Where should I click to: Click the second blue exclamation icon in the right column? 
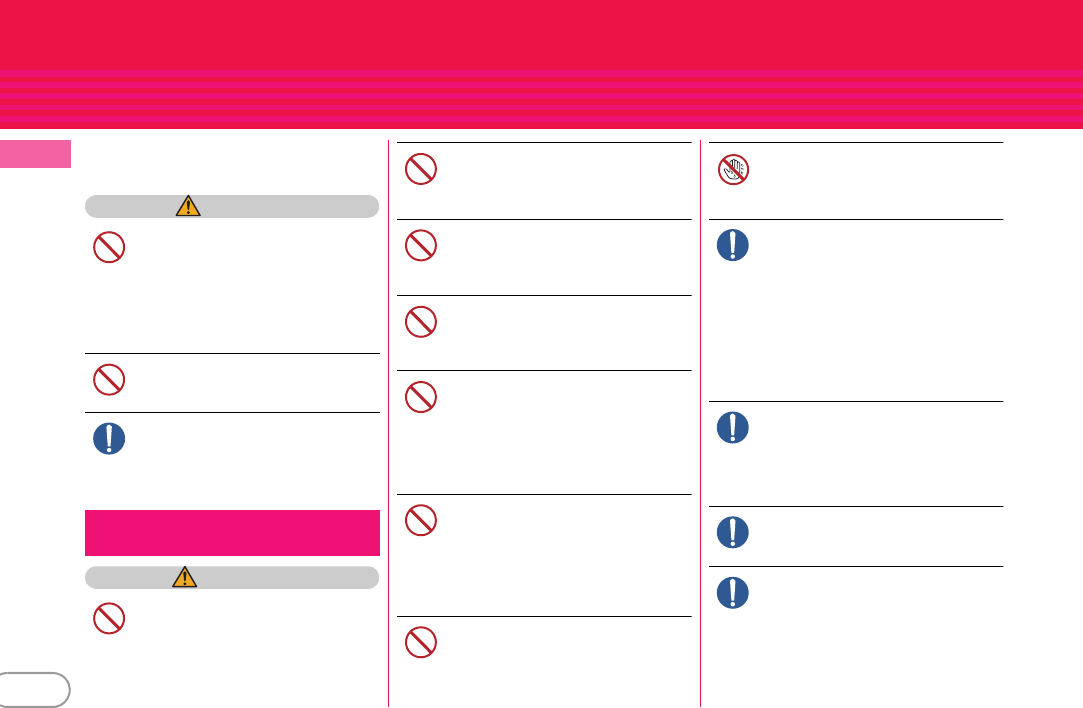coord(733,428)
